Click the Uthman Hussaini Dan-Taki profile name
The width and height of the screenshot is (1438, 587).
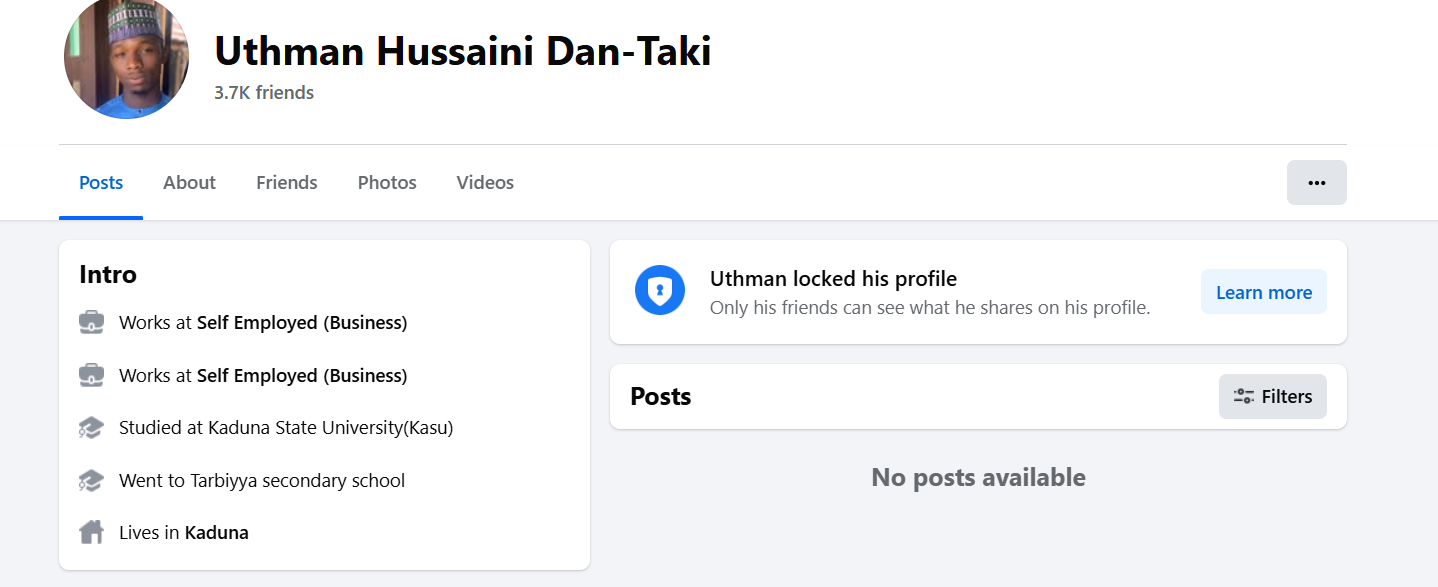coord(463,51)
